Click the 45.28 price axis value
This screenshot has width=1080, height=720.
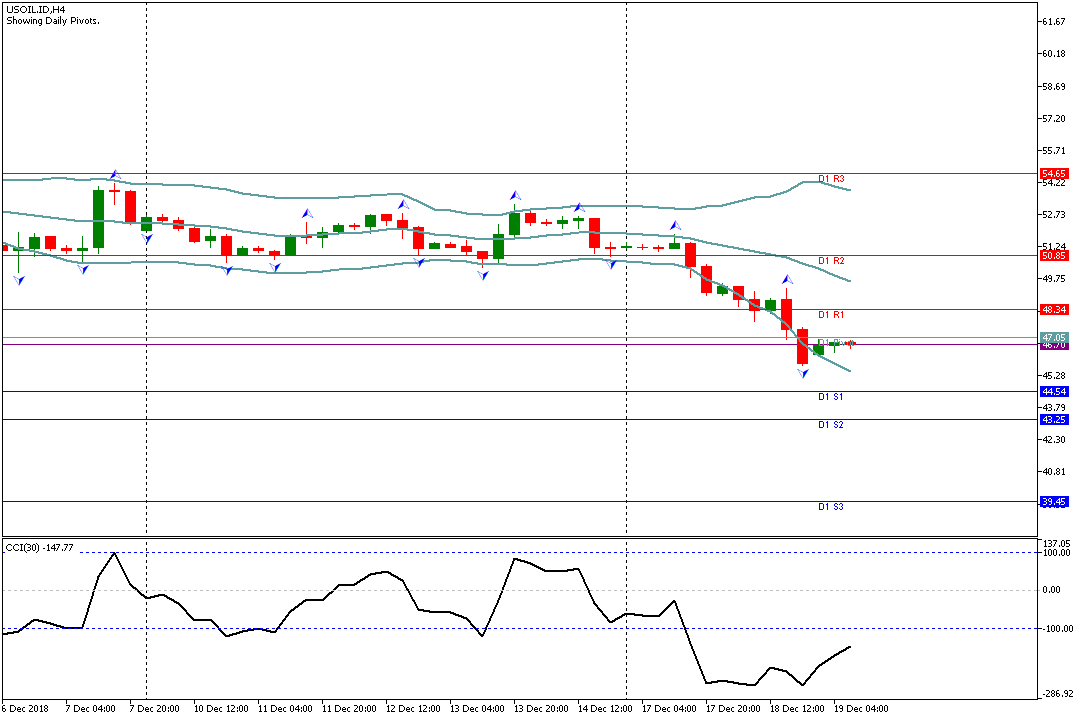(1054, 376)
